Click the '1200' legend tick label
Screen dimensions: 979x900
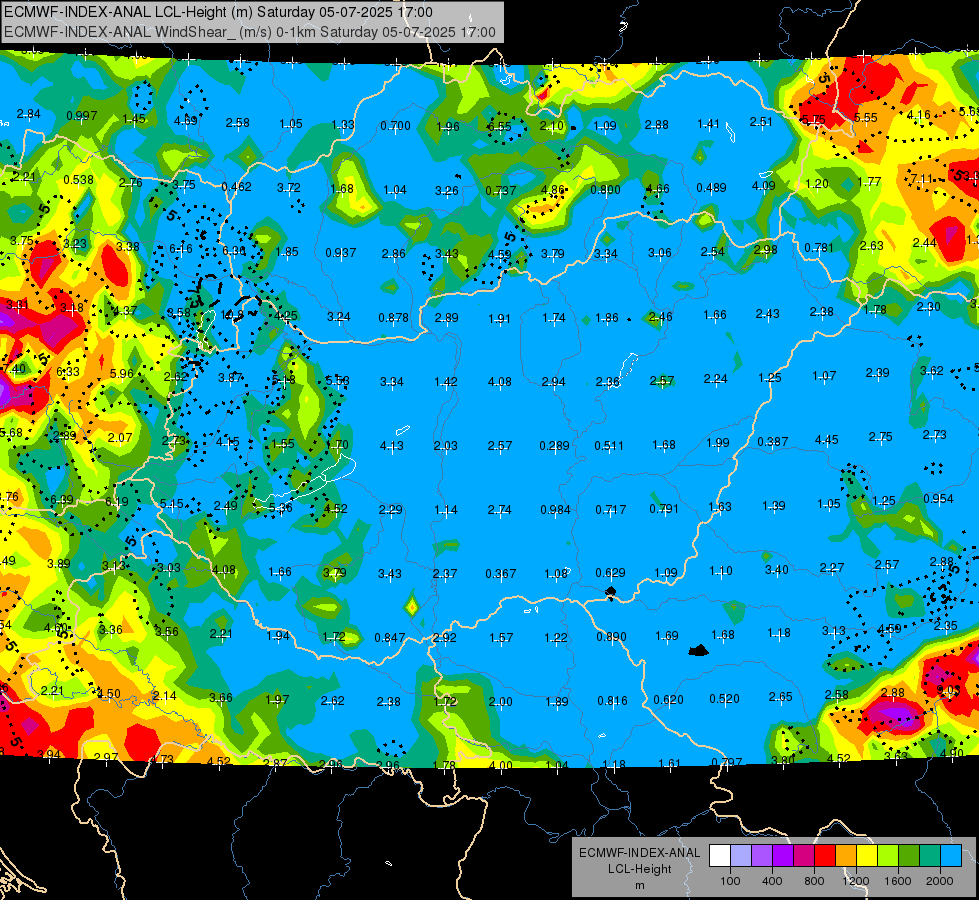coord(856,881)
